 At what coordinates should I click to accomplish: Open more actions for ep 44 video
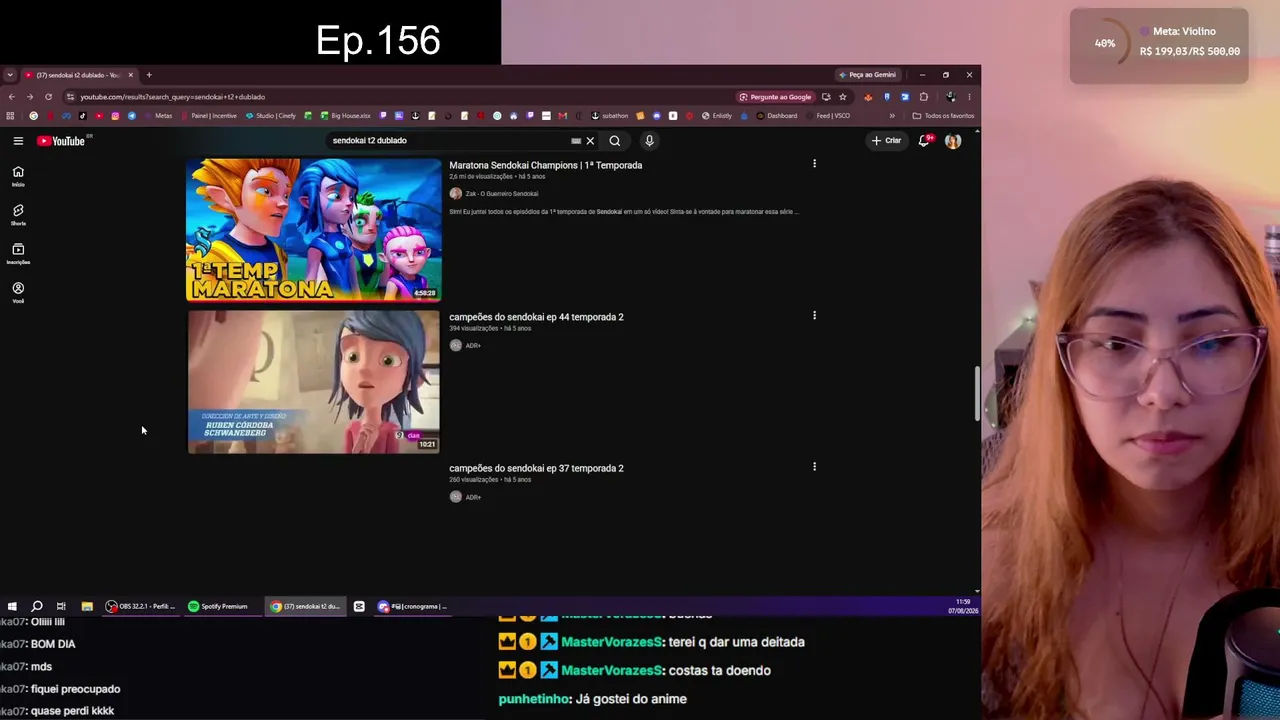pyautogui.click(x=814, y=316)
